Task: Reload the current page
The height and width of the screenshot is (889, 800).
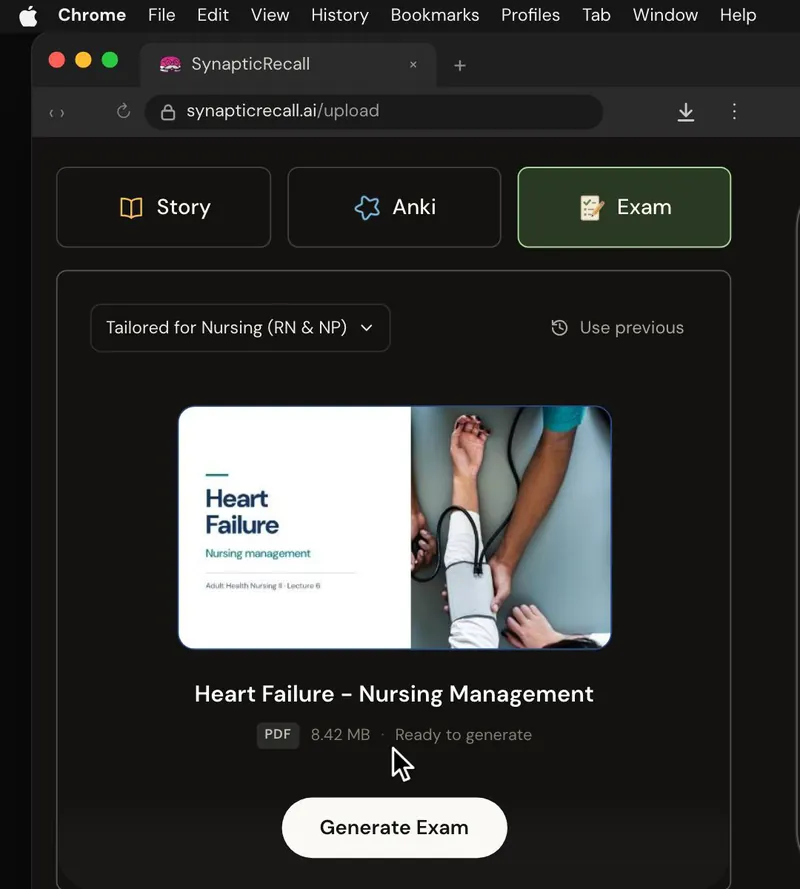Action: pos(124,111)
